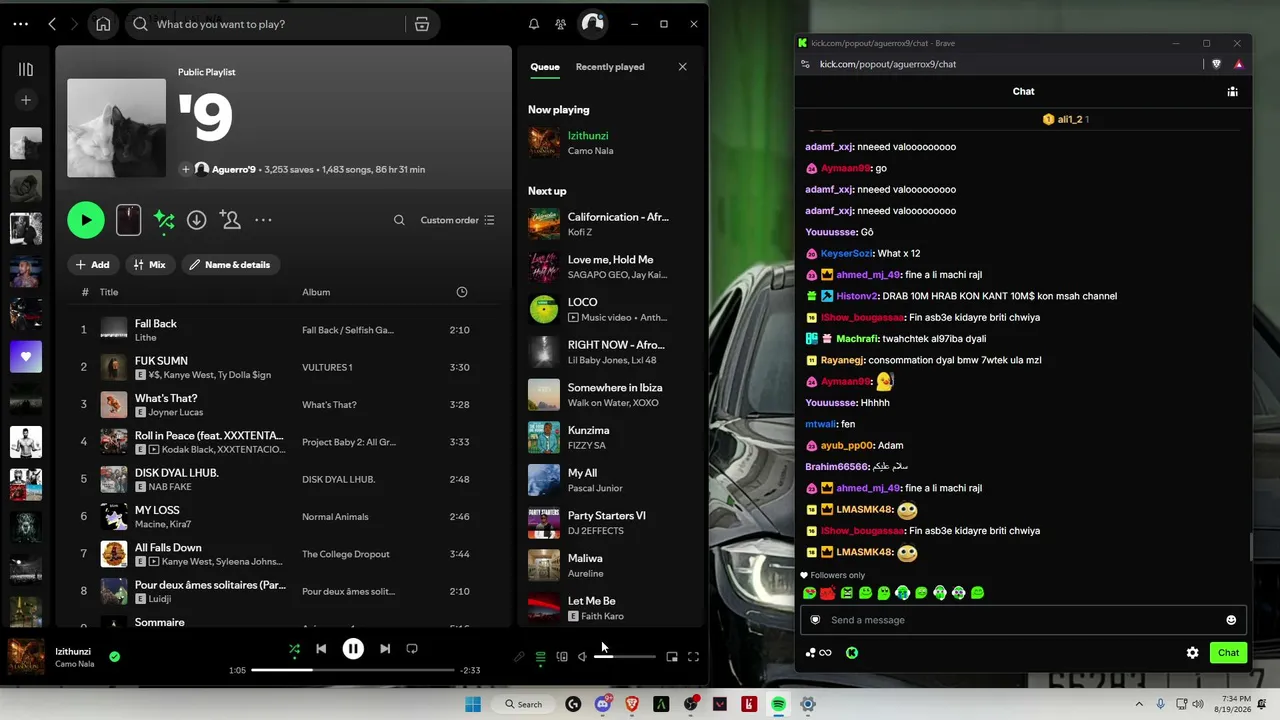Open the lyrics microphone icon in the player bar

click(x=519, y=657)
